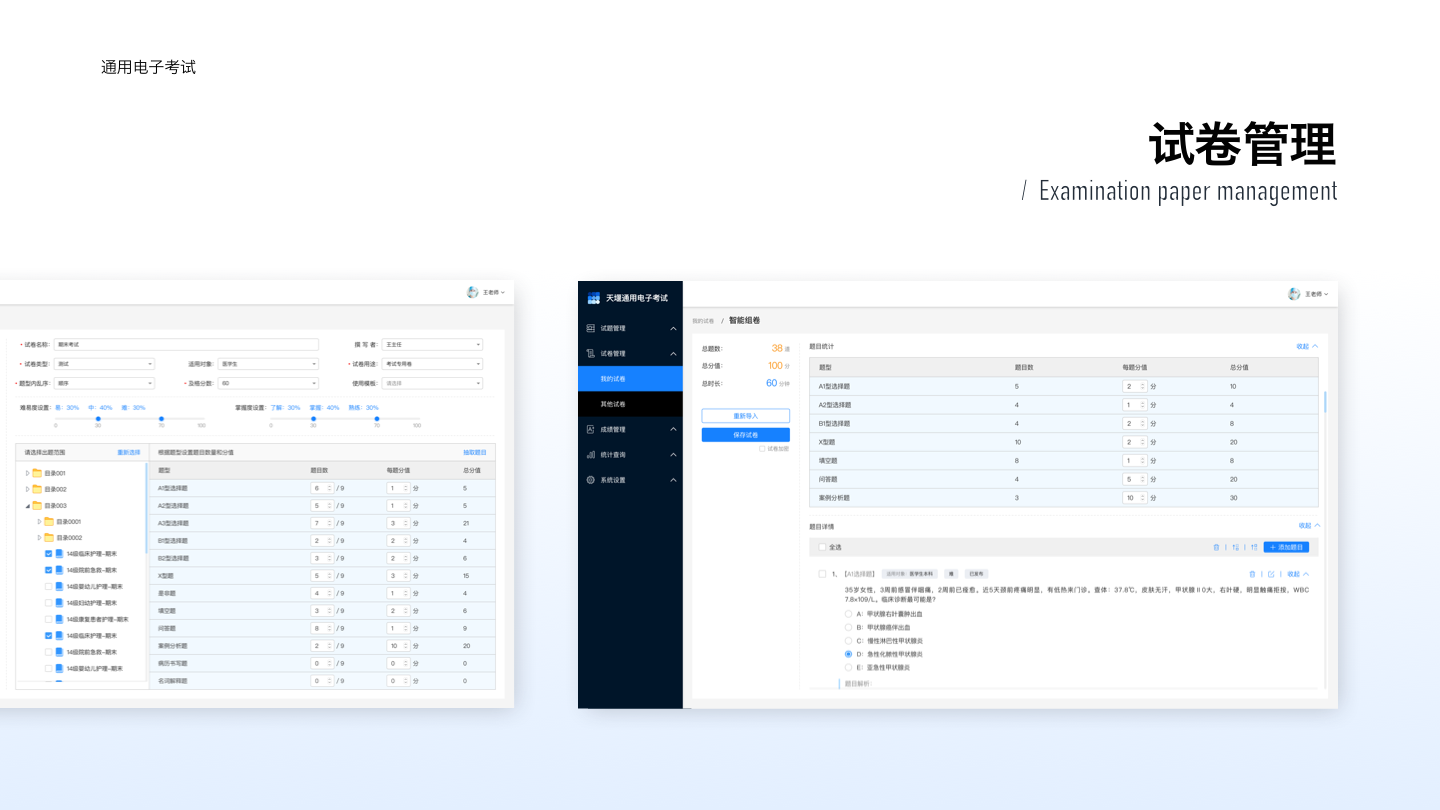This screenshot has height=810, width=1440.
Task: Click the 目录002 folder icon
Action: click(37, 489)
